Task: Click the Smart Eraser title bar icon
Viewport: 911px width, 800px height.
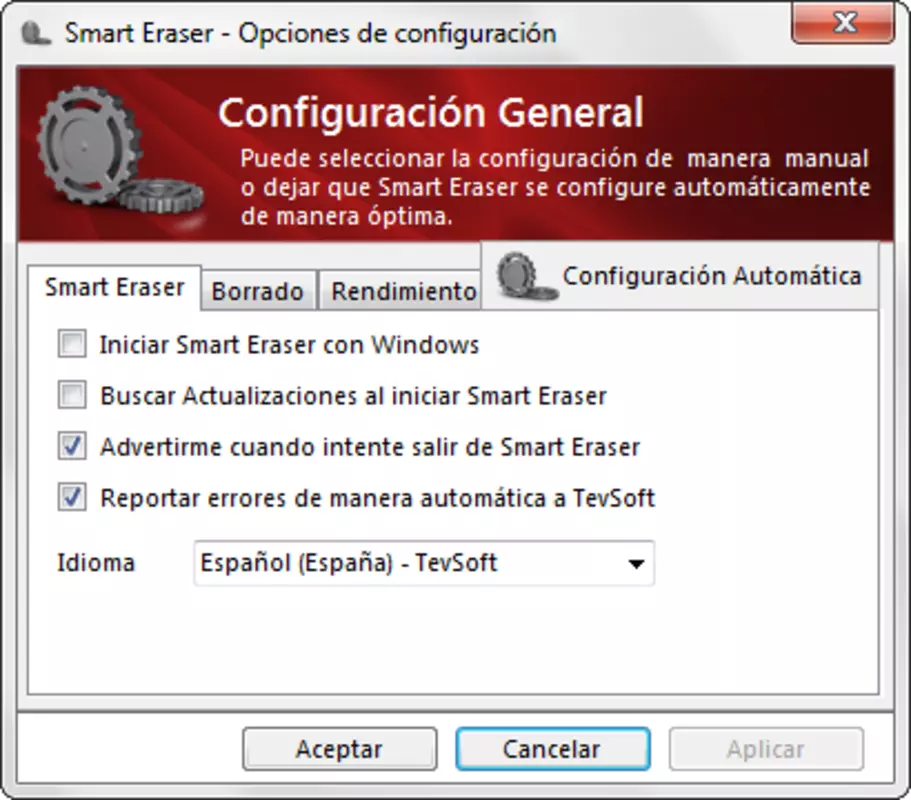Action: tap(35, 34)
